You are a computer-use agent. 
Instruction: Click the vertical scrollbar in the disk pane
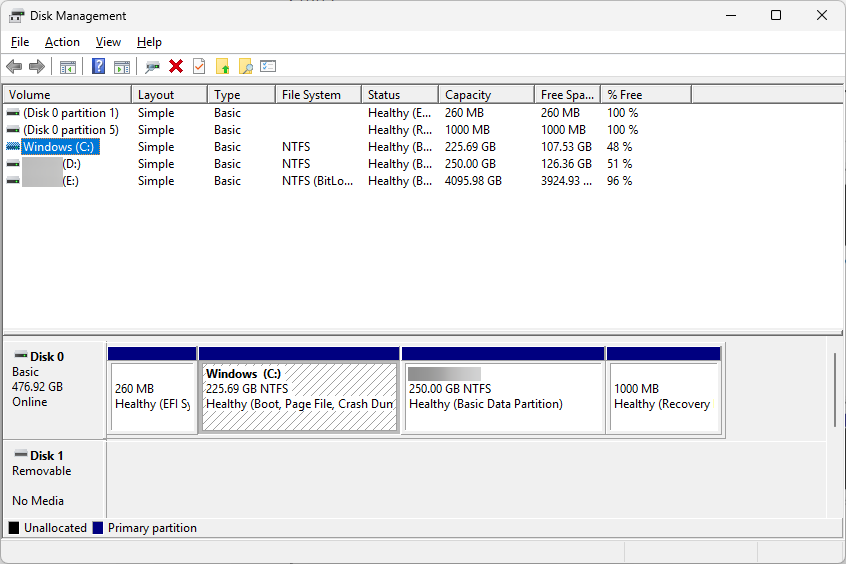pos(834,390)
